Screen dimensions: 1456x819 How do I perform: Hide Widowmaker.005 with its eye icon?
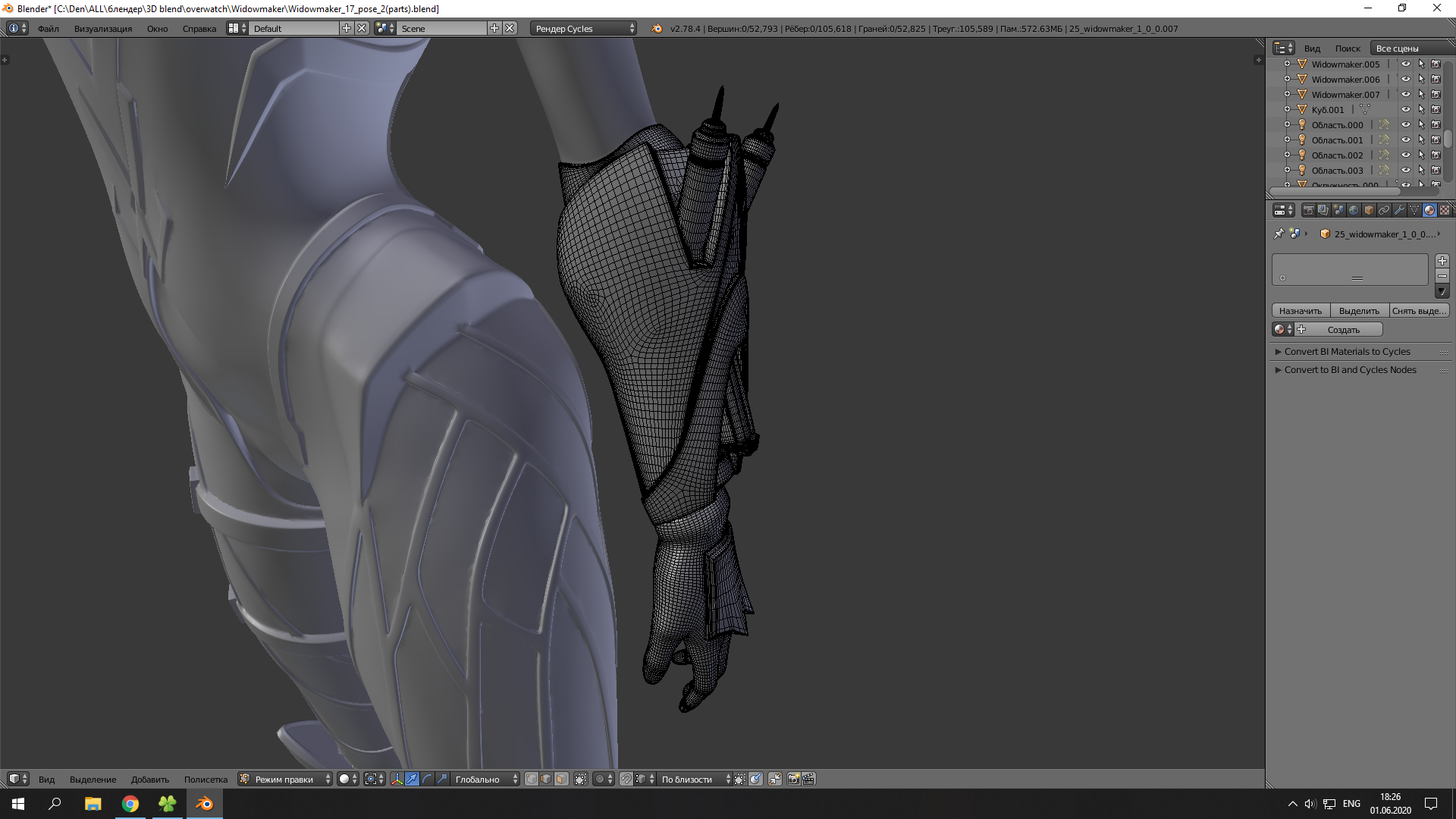click(x=1405, y=64)
